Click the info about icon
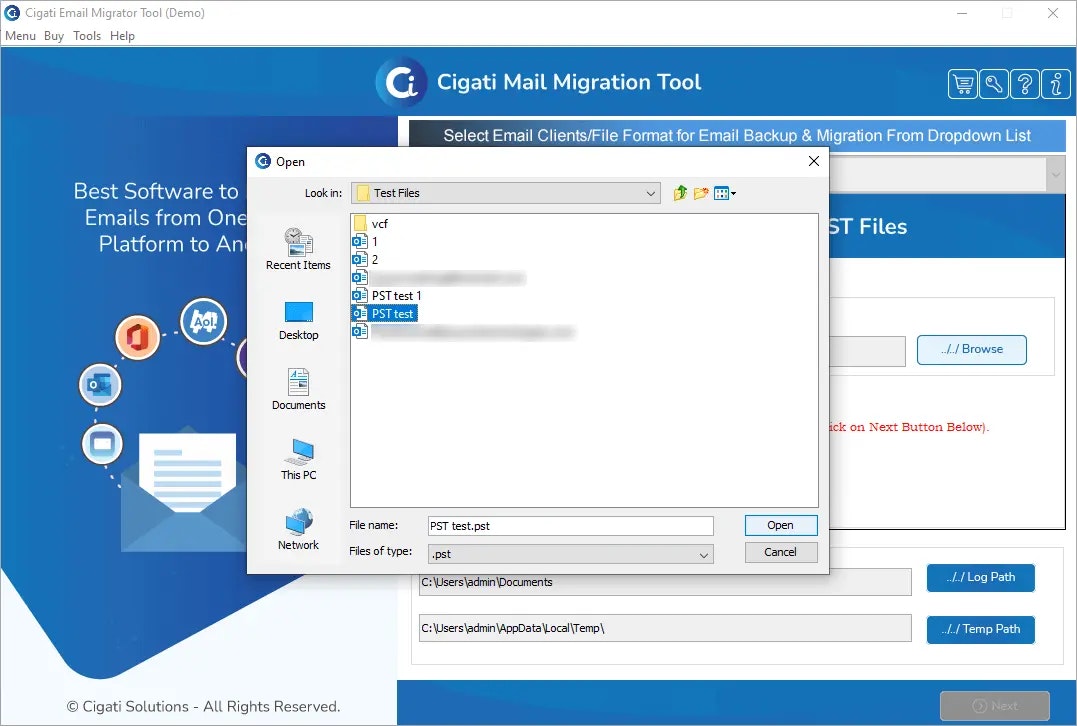The width and height of the screenshot is (1077, 726). point(1056,84)
